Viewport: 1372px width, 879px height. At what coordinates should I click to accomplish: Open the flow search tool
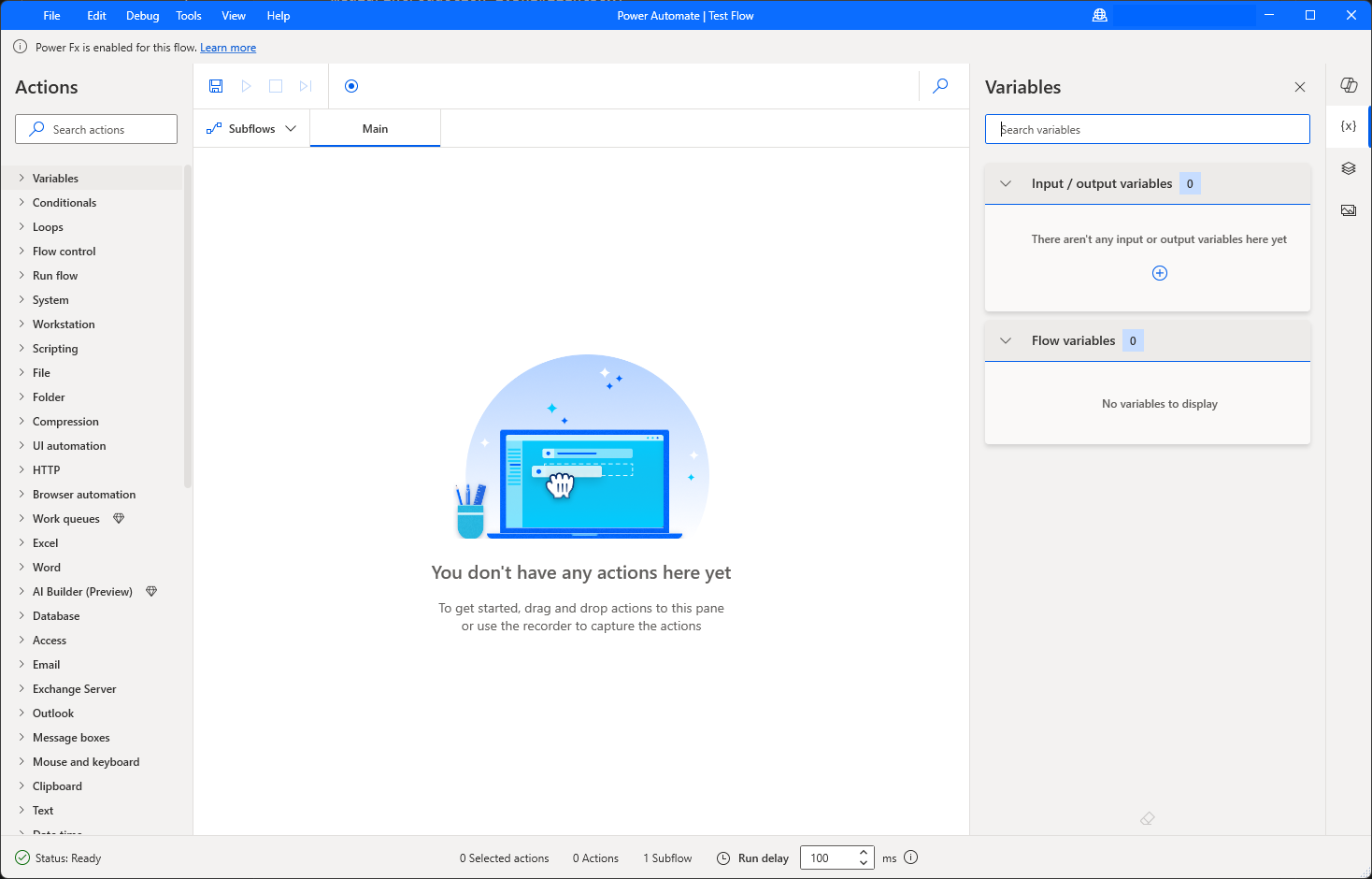click(940, 85)
